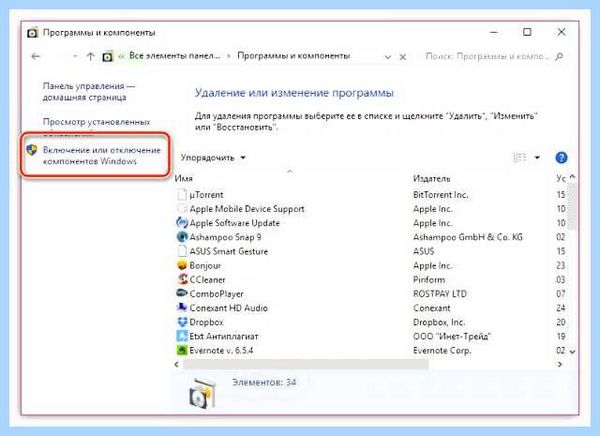Select 'Conexant HD Audio' entry
The width and height of the screenshot is (600, 436).
pyautogui.click(x=228, y=308)
